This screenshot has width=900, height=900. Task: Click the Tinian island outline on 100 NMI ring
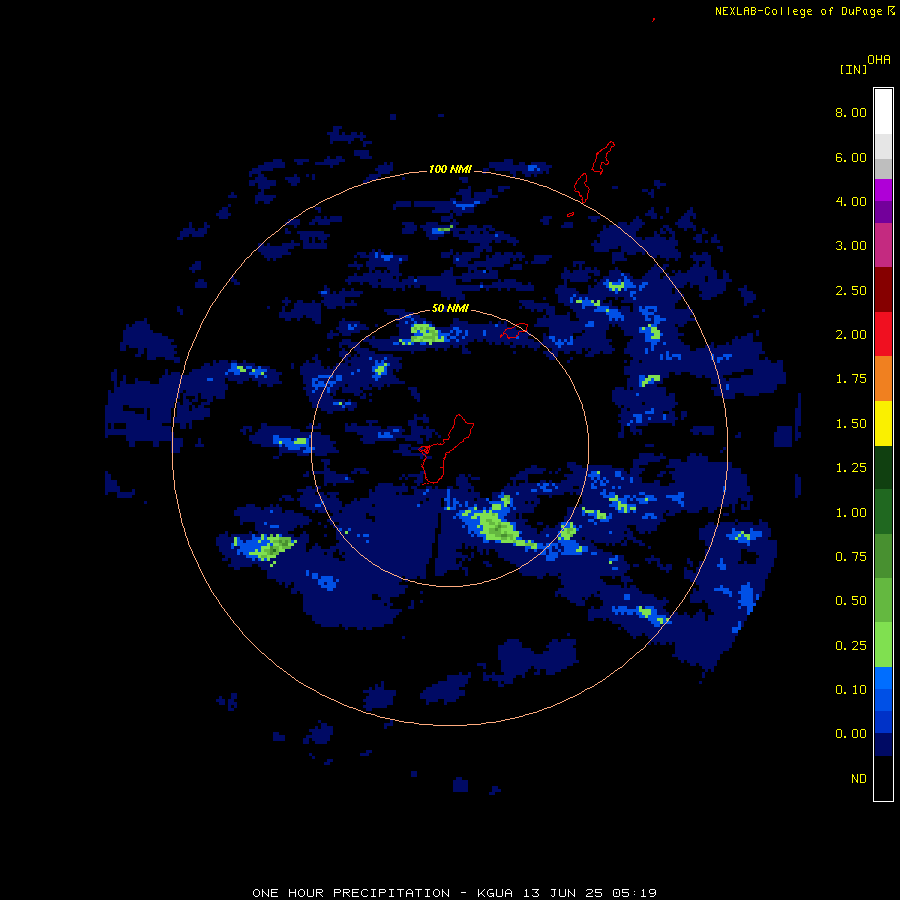pos(581,188)
